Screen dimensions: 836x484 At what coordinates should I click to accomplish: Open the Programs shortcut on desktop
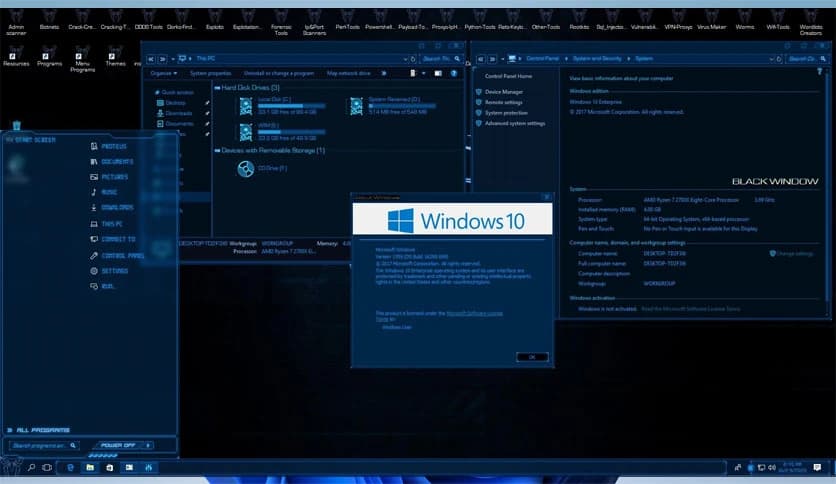pyautogui.click(x=49, y=57)
